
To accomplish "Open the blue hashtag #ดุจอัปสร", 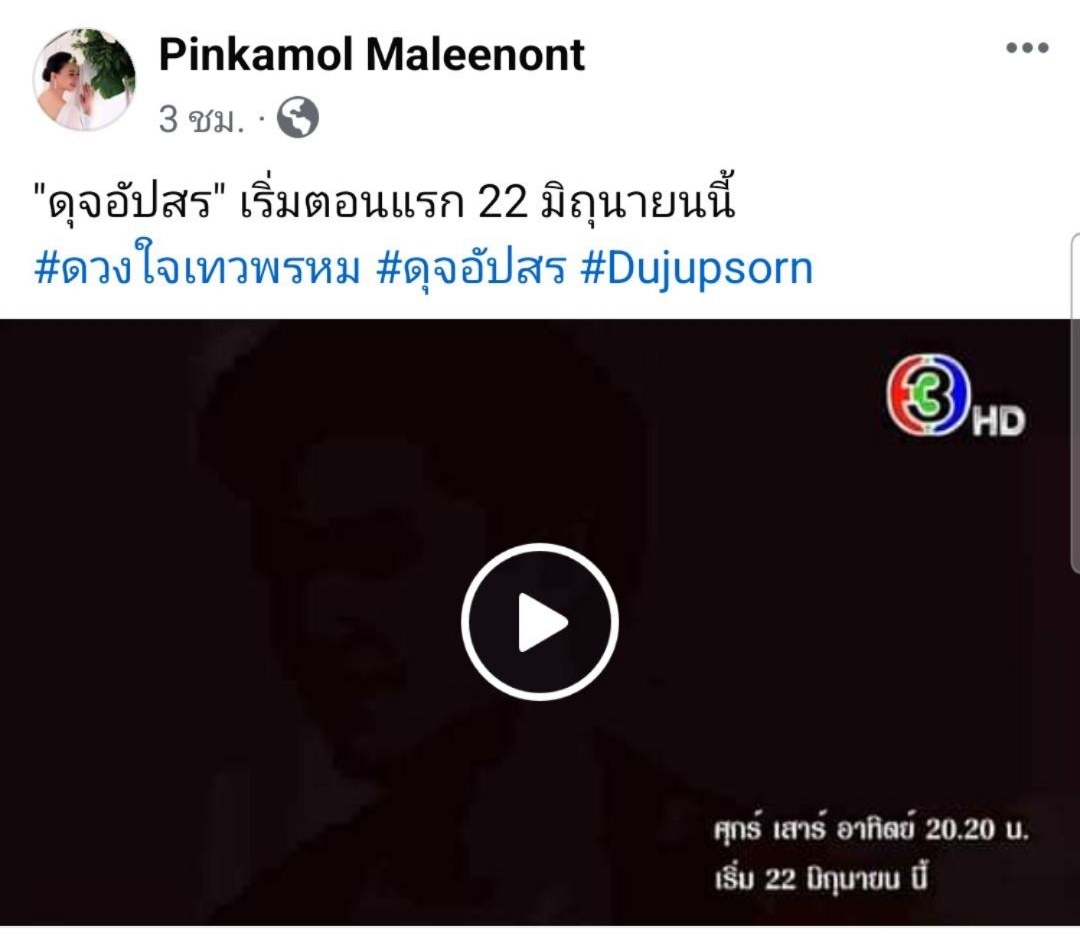I will click(472, 269).
